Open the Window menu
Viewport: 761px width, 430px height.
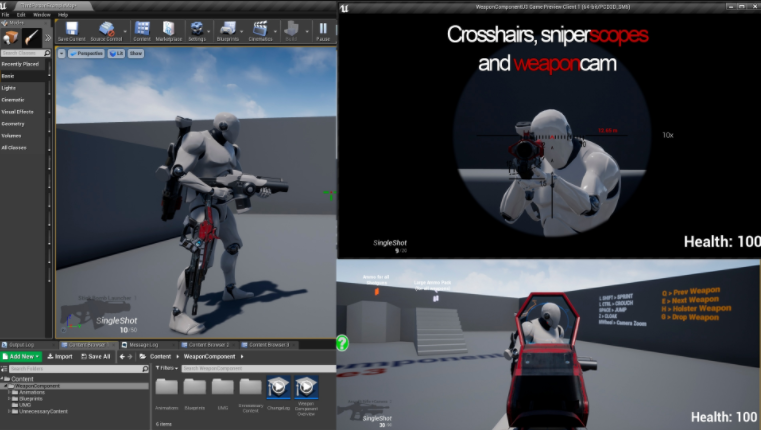pos(42,15)
